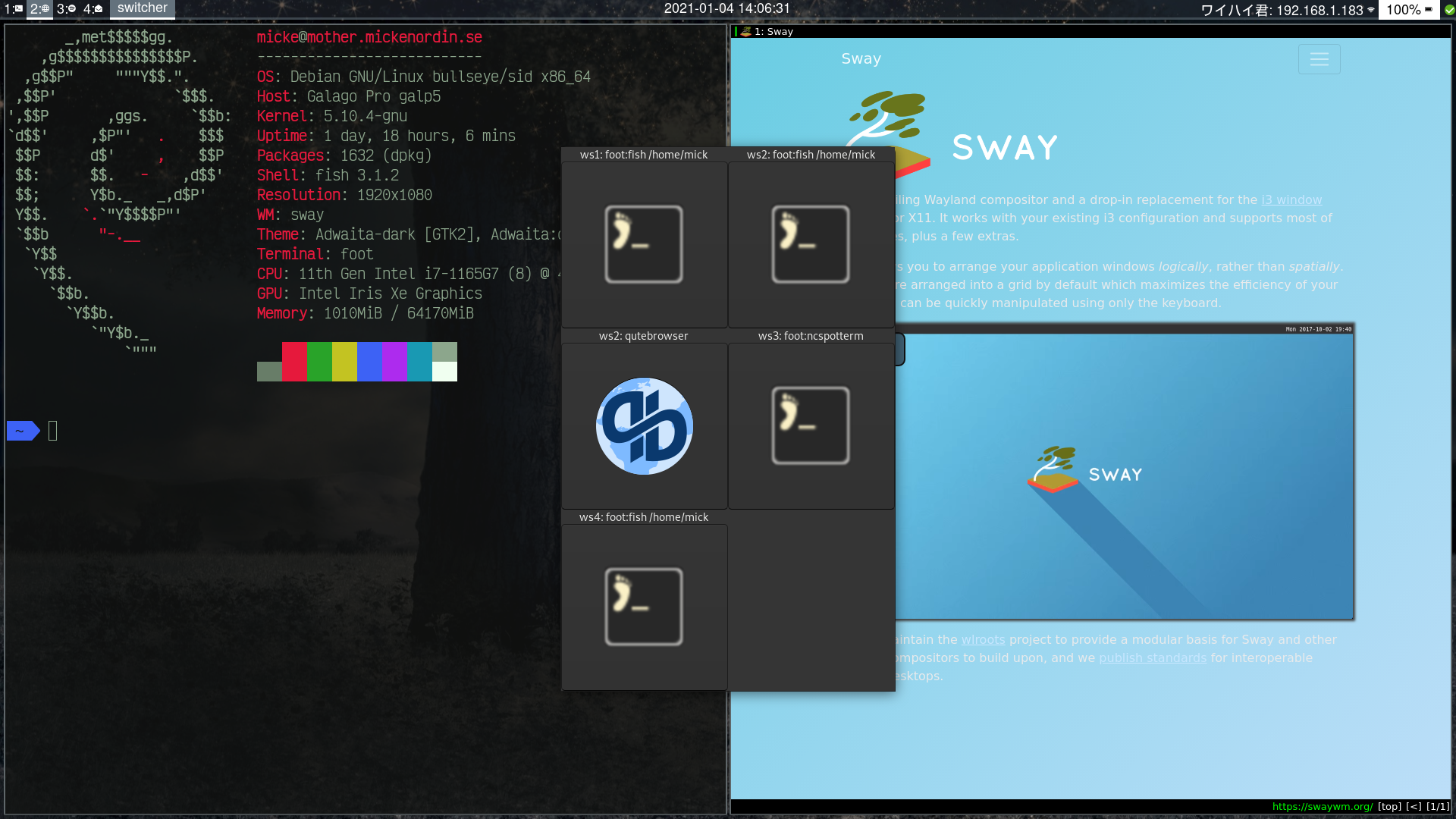Click the red color block in neofetch
Image resolution: width=1456 pixels, height=819 pixels.
[294, 362]
